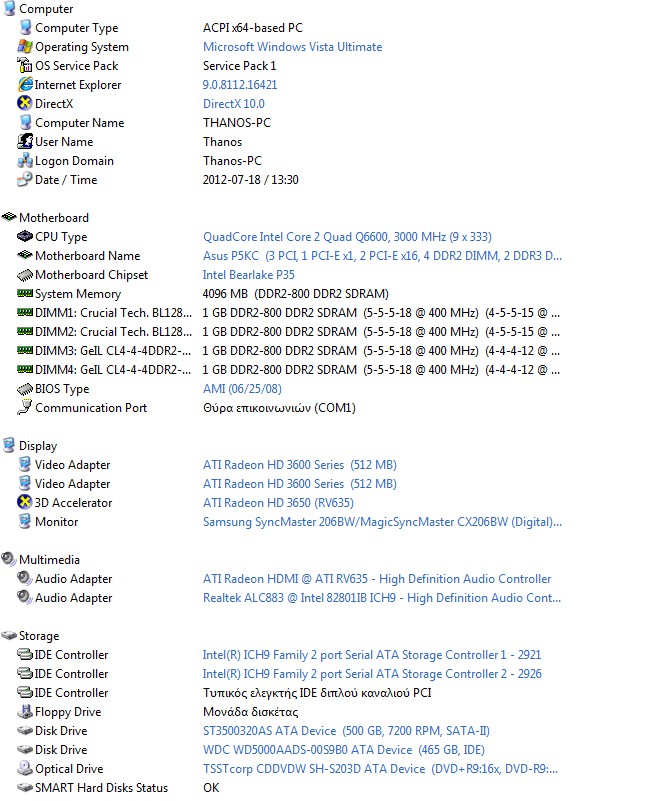Open the QuadCore Intel Core 2 Quad Q6600 link

(347, 237)
